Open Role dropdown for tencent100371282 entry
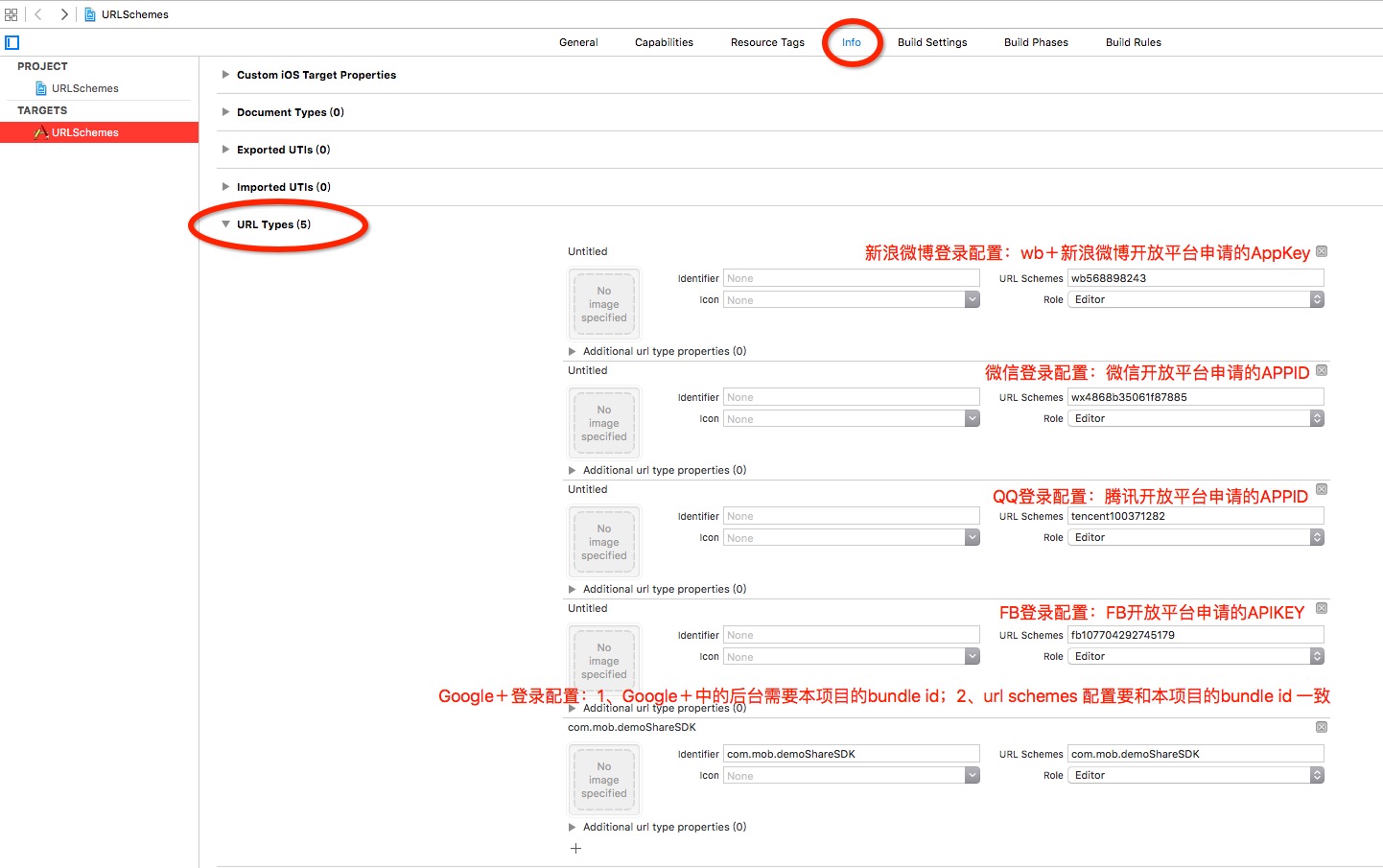 pyautogui.click(x=1196, y=538)
